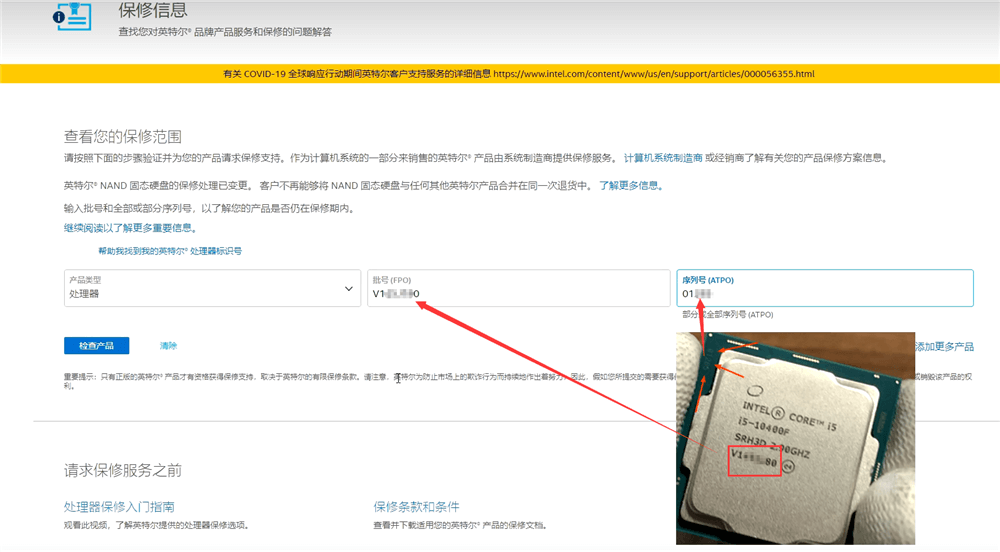Image resolution: width=1000 pixels, height=552 pixels.
Task: Follow the 了解更多信息 link about NAND SSDs
Action: tap(630, 186)
